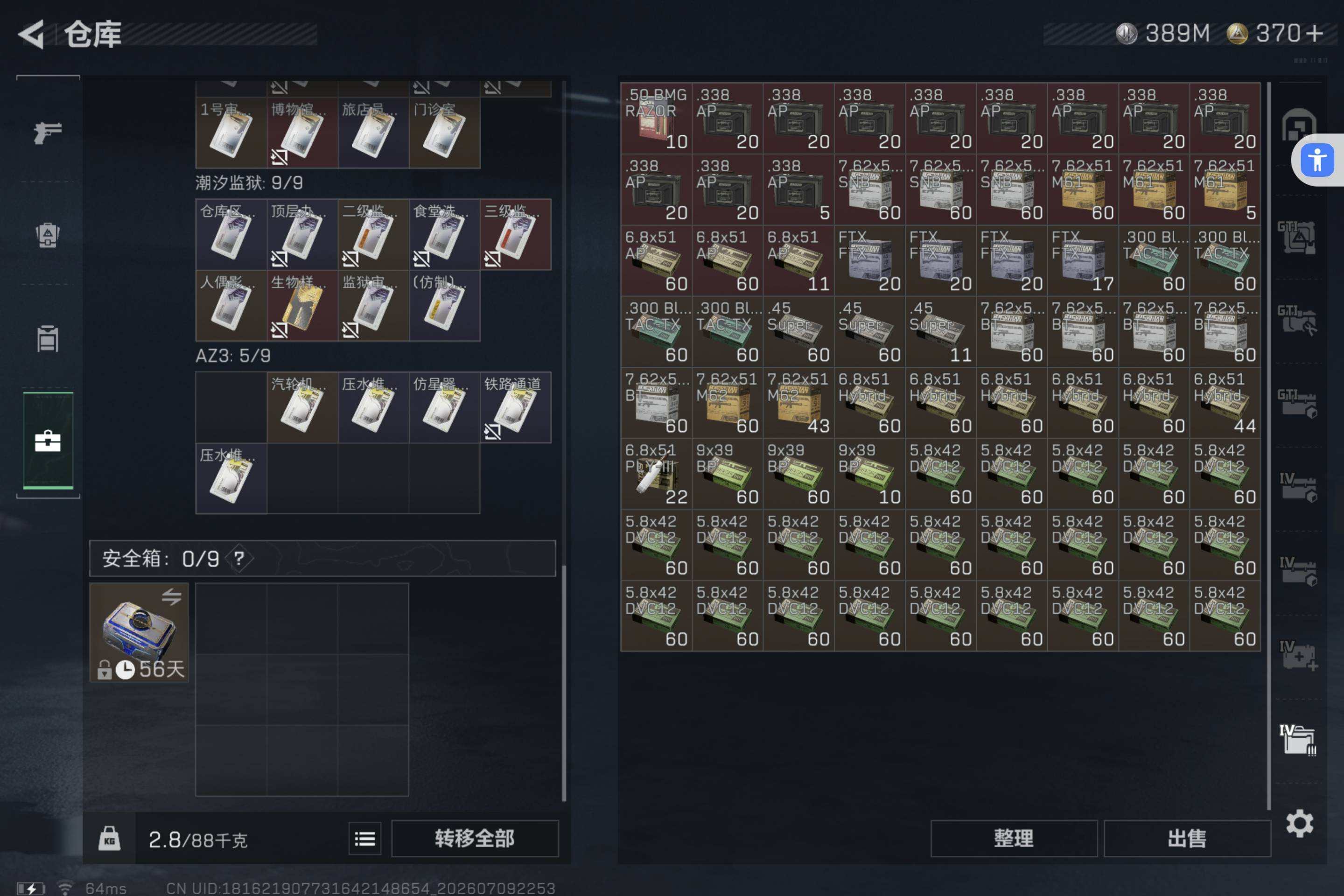The width and height of the screenshot is (1344, 896).
Task: Select the 1号宿 key card
Action: pos(231,133)
